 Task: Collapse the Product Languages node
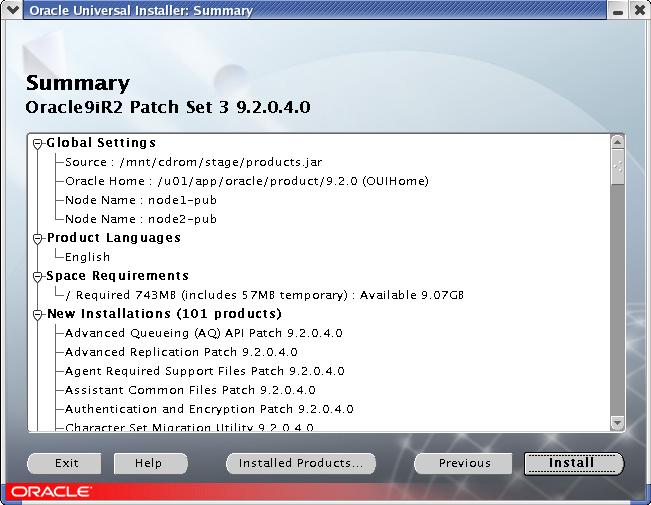38,238
